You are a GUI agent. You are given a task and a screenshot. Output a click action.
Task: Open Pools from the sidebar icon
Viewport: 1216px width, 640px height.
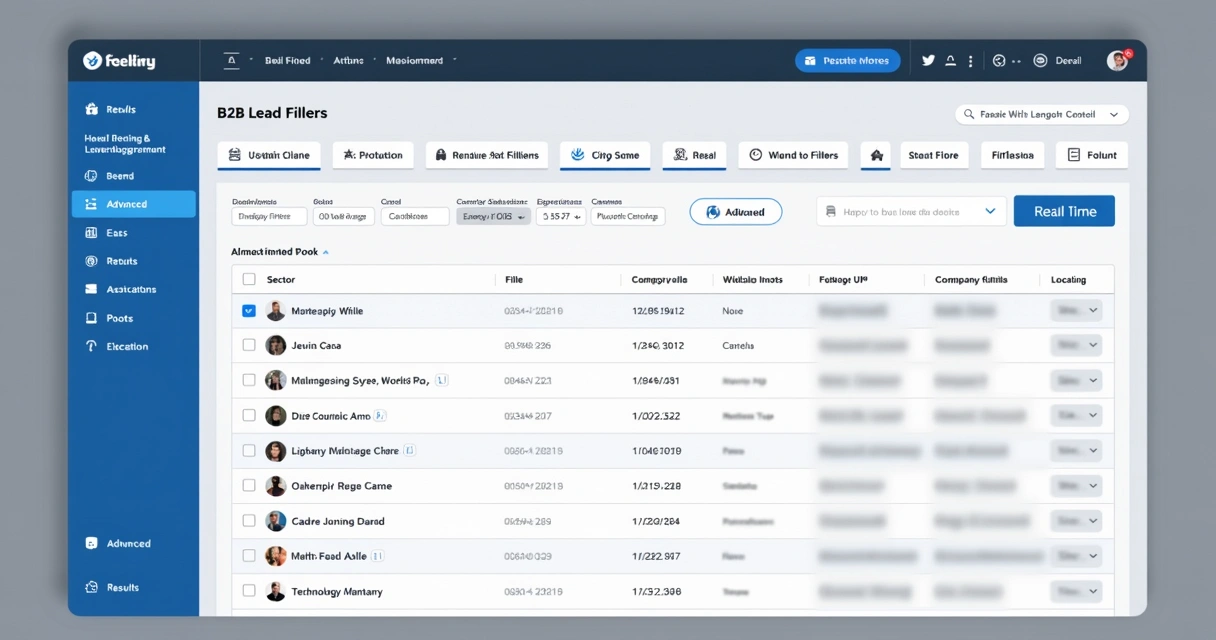pyautogui.click(x=92, y=318)
